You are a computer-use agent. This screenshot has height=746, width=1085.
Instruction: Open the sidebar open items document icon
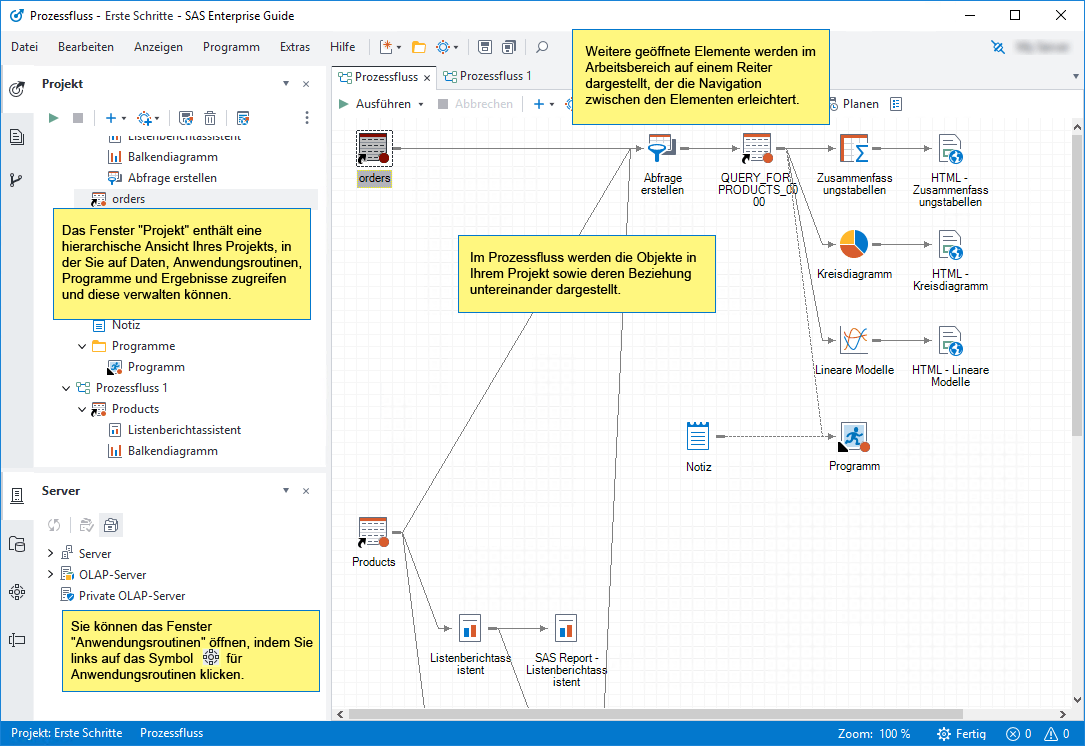click(x=17, y=137)
